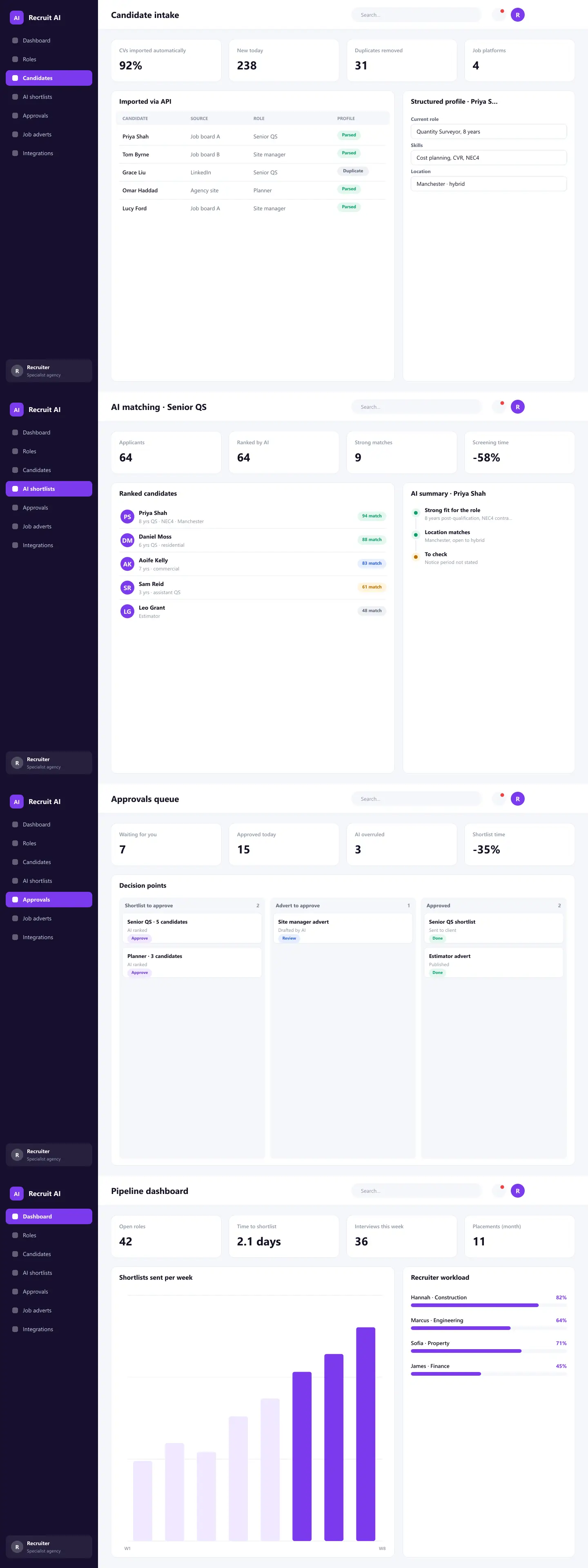Click R user avatar in Approvals queue header
Image resolution: width=588 pixels, height=1568 pixels.
517,799
